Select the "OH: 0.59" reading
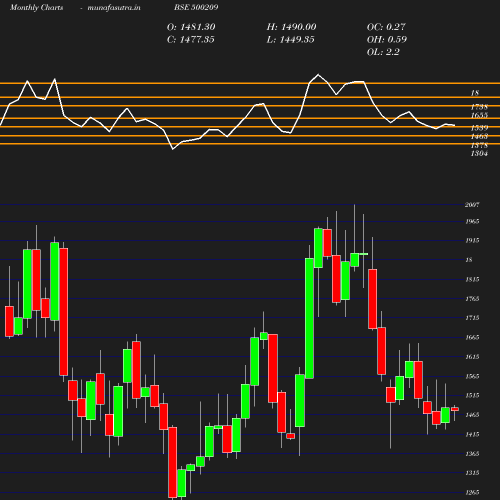 pyautogui.click(x=387, y=40)
